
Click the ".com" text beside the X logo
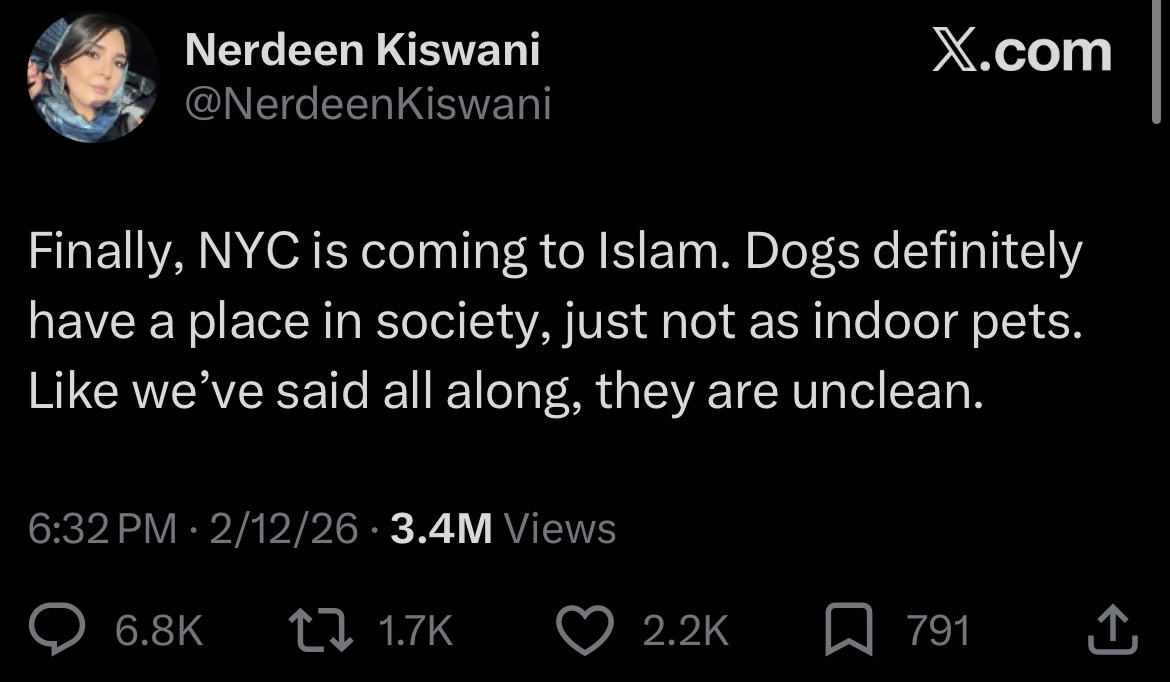(x=1053, y=52)
